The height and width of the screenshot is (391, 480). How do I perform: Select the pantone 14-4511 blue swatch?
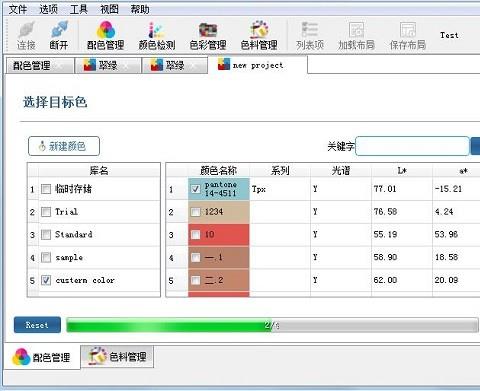(x=219, y=189)
